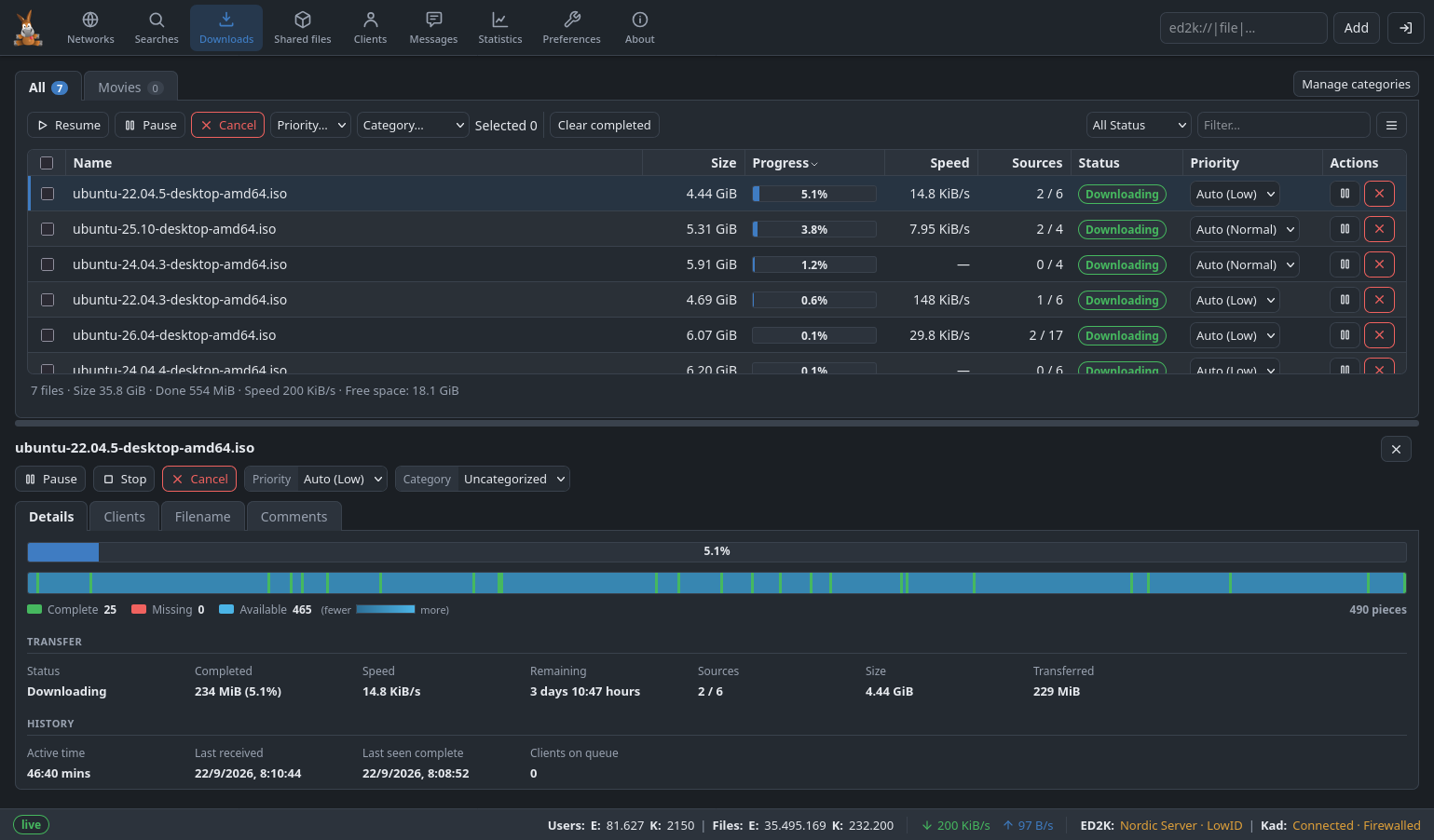This screenshot has width=1434, height=840.
Task: Click the toolbar Cancel button
Action: (227, 125)
